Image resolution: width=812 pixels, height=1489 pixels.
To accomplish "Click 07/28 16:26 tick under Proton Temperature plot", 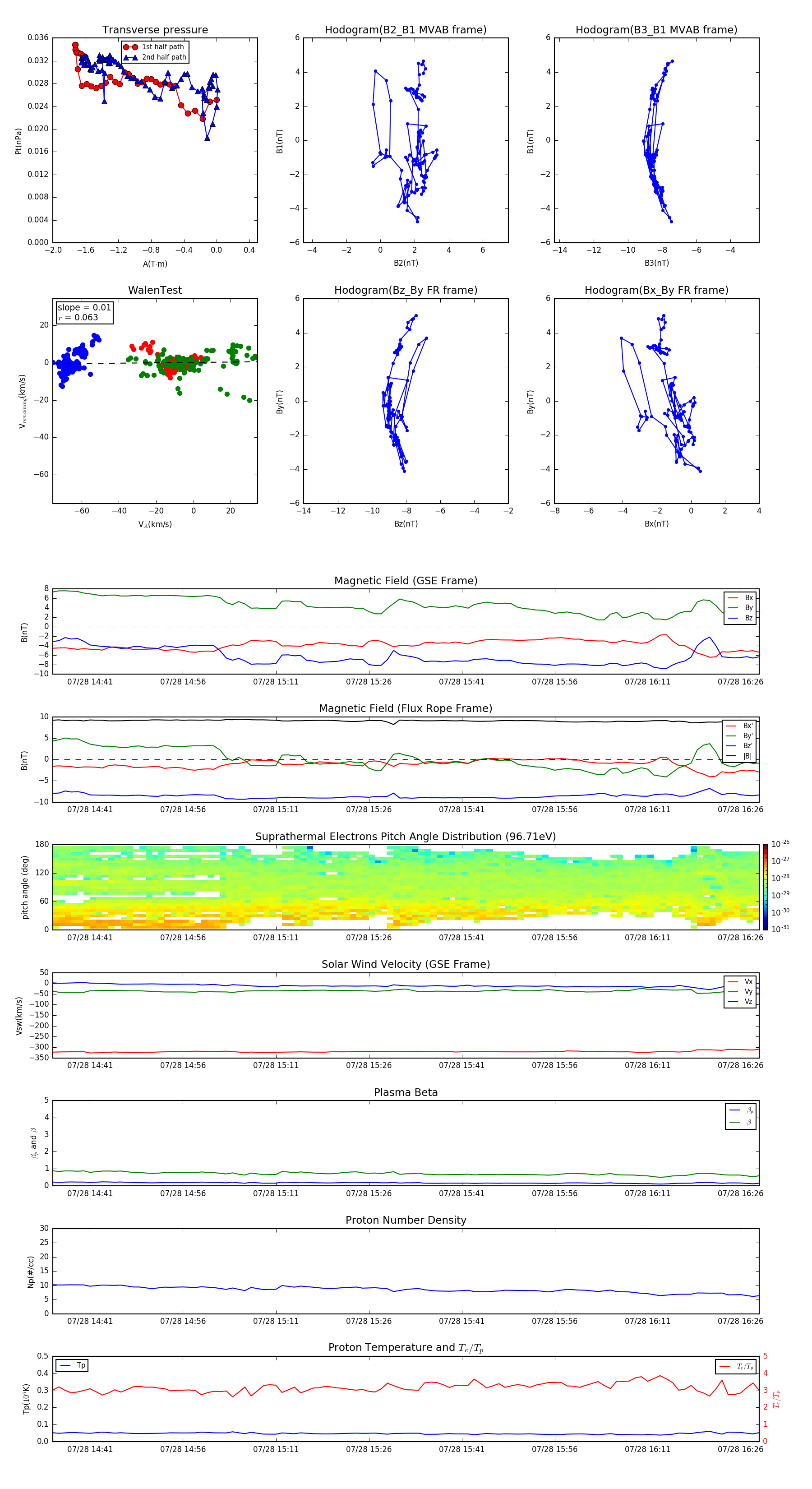I will (740, 1449).
